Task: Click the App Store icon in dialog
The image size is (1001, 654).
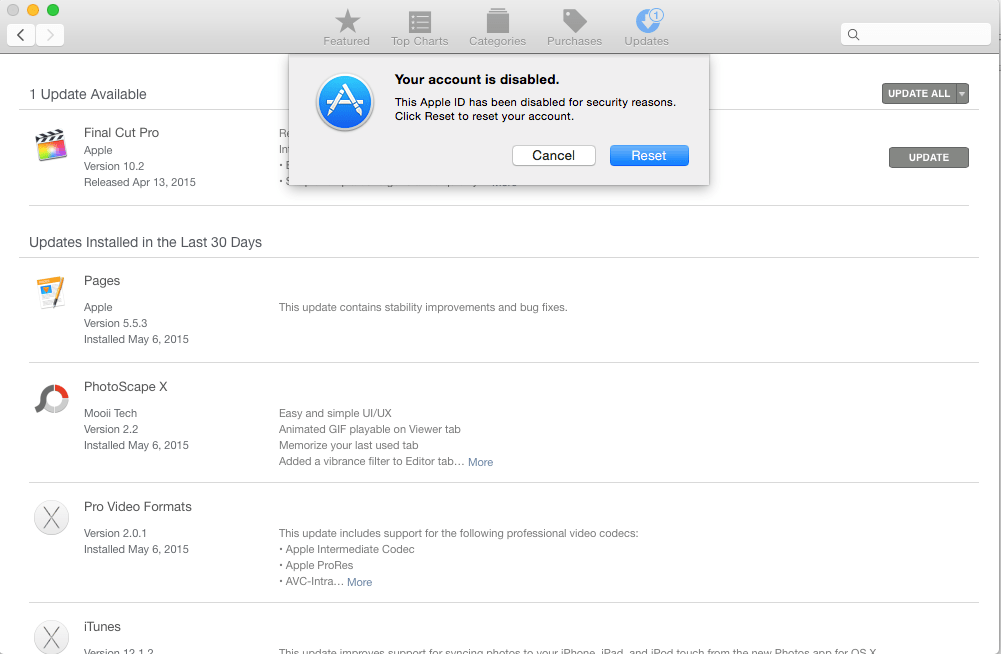Action: 345,102
